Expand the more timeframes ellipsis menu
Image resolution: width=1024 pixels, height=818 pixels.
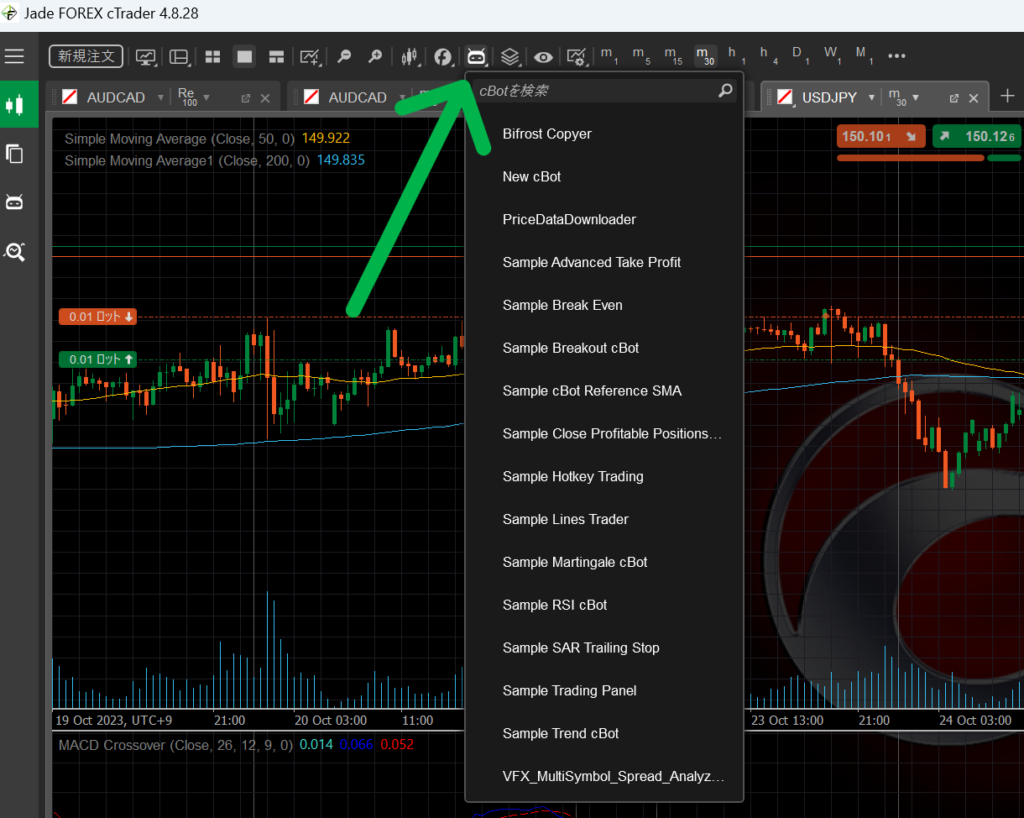(x=896, y=56)
